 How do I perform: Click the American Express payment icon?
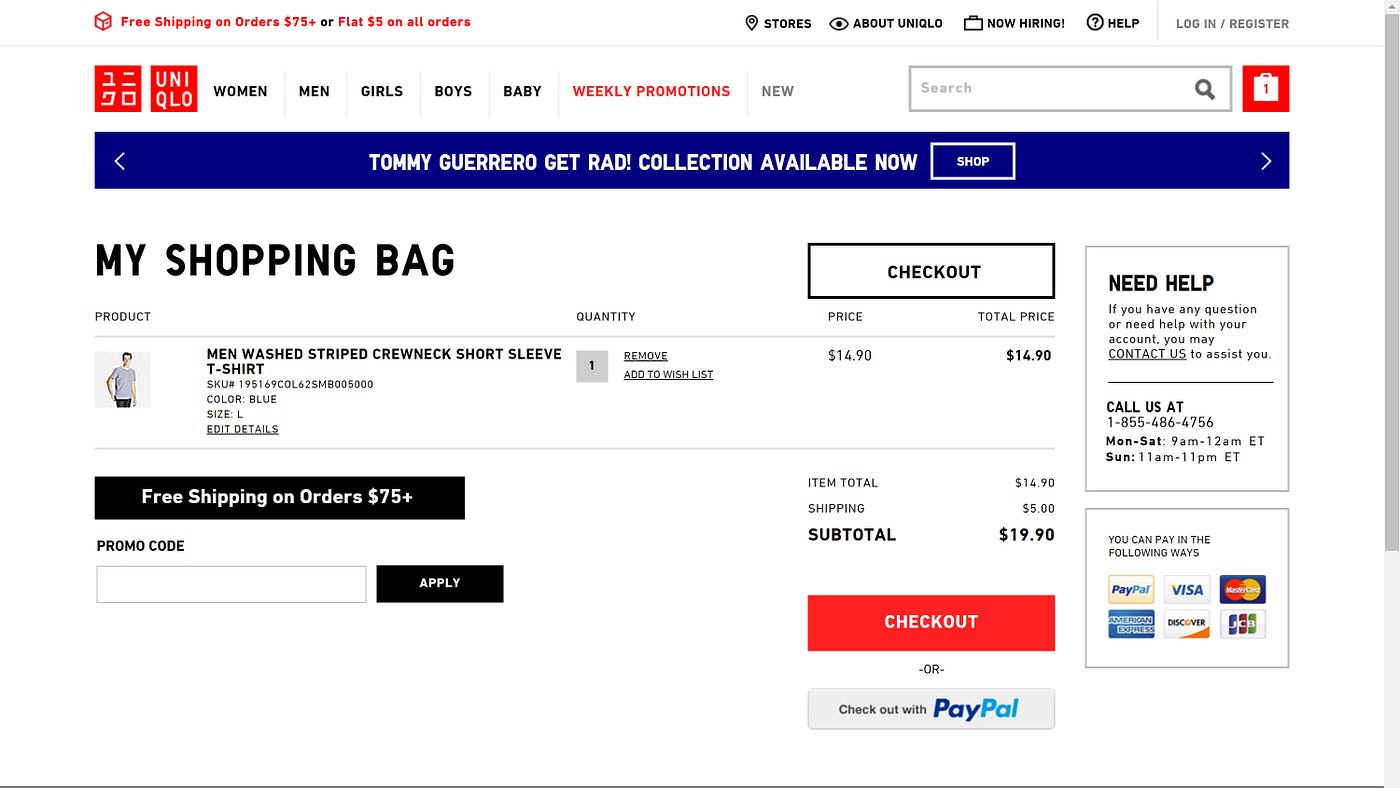1131,624
